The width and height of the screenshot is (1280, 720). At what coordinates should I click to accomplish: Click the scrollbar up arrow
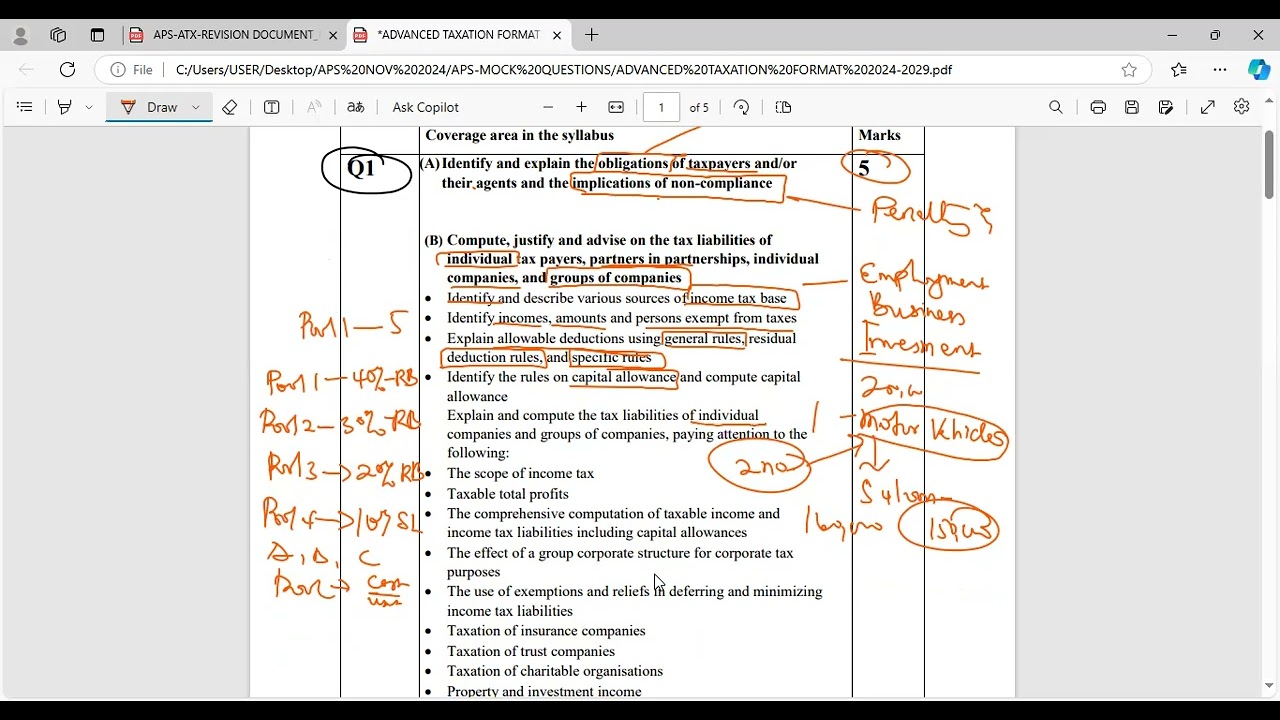click(1269, 100)
